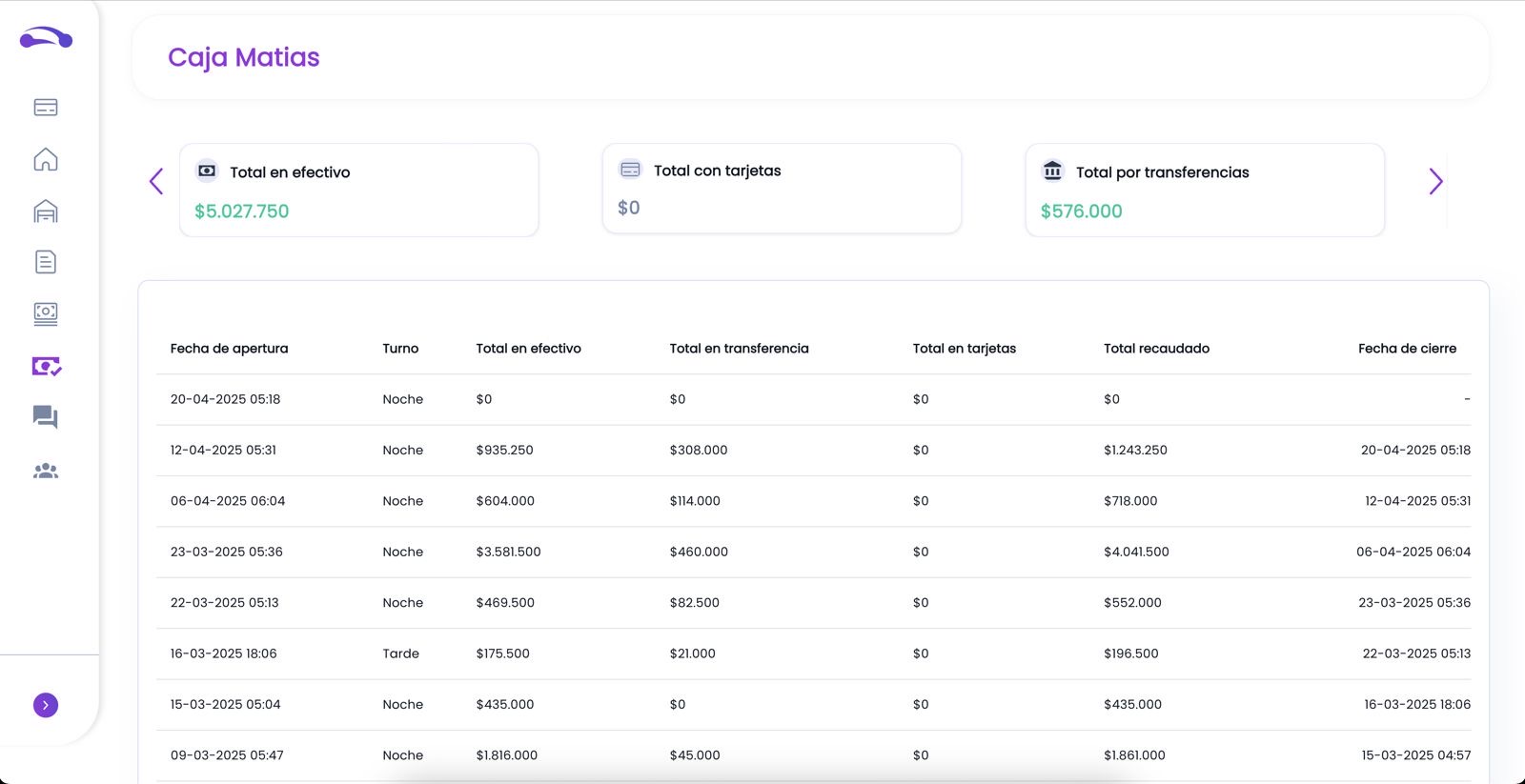The width and height of the screenshot is (1525, 784).
Task: Open the garage sidebar icon
Action: pyautogui.click(x=46, y=211)
